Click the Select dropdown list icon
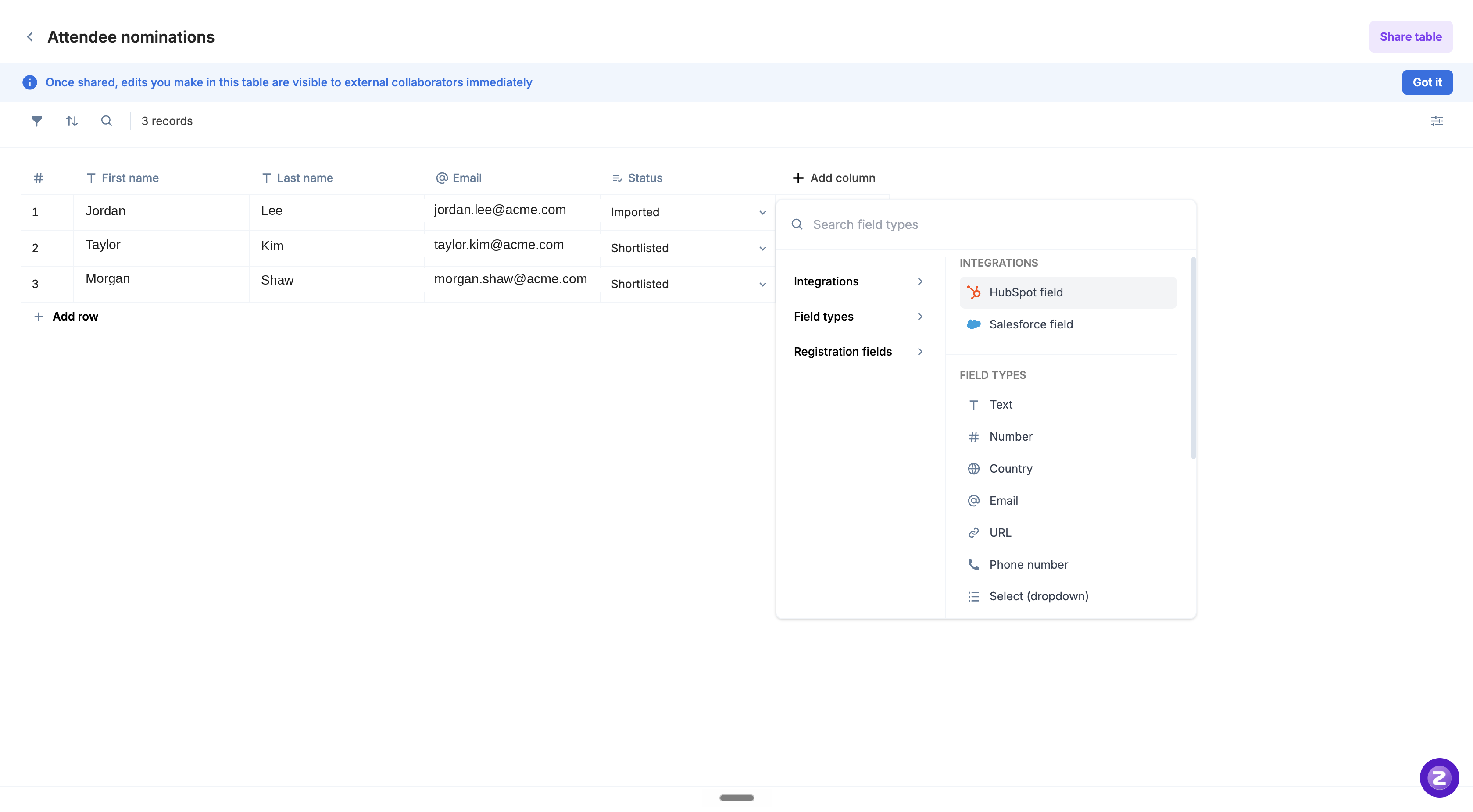This screenshot has width=1473, height=812. coord(974,597)
